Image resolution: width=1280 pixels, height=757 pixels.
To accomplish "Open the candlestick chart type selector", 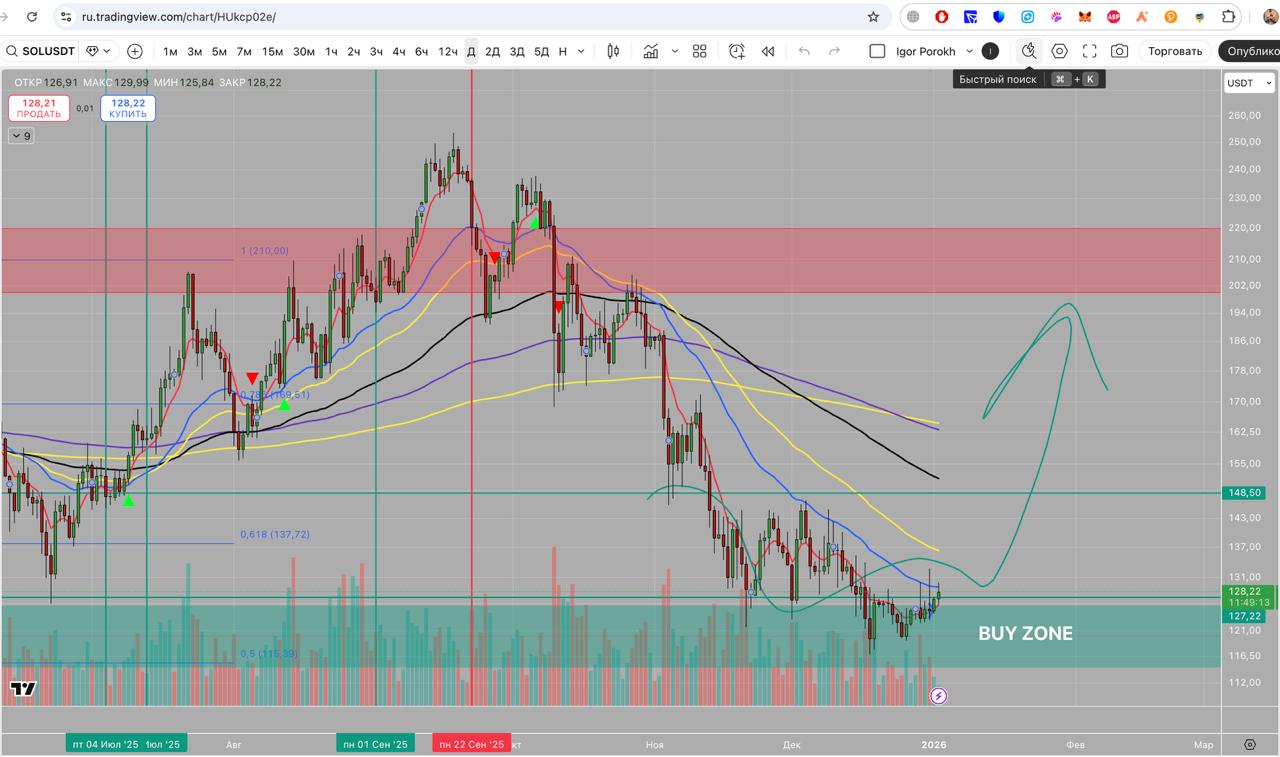I will click(x=613, y=51).
